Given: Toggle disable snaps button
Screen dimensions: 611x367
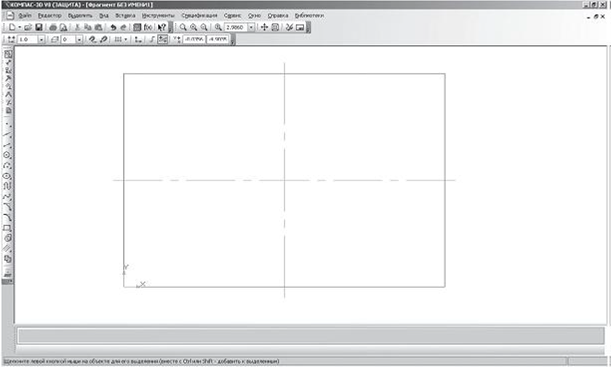Looking at the screenshot, I should click(x=103, y=39).
